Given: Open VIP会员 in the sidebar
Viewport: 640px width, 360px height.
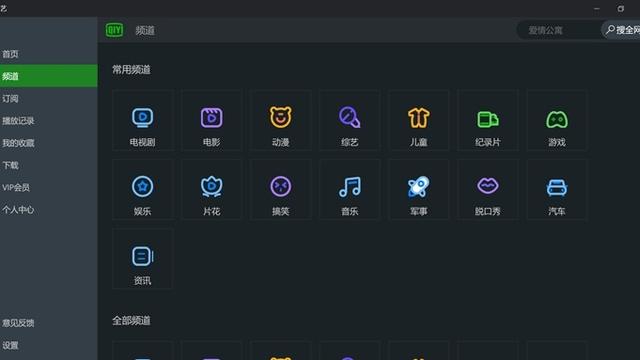Looking at the screenshot, I should (49, 187).
